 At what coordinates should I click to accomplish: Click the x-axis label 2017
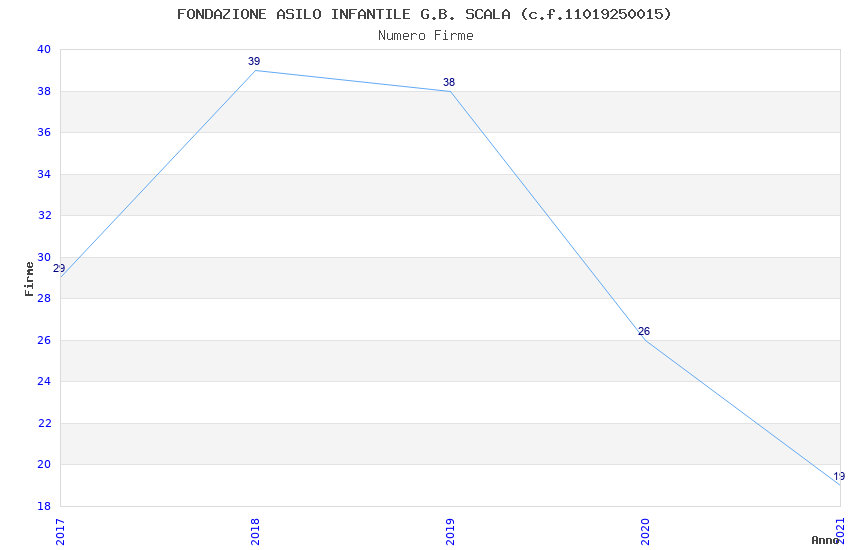pyautogui.click(x=60, y=532)
